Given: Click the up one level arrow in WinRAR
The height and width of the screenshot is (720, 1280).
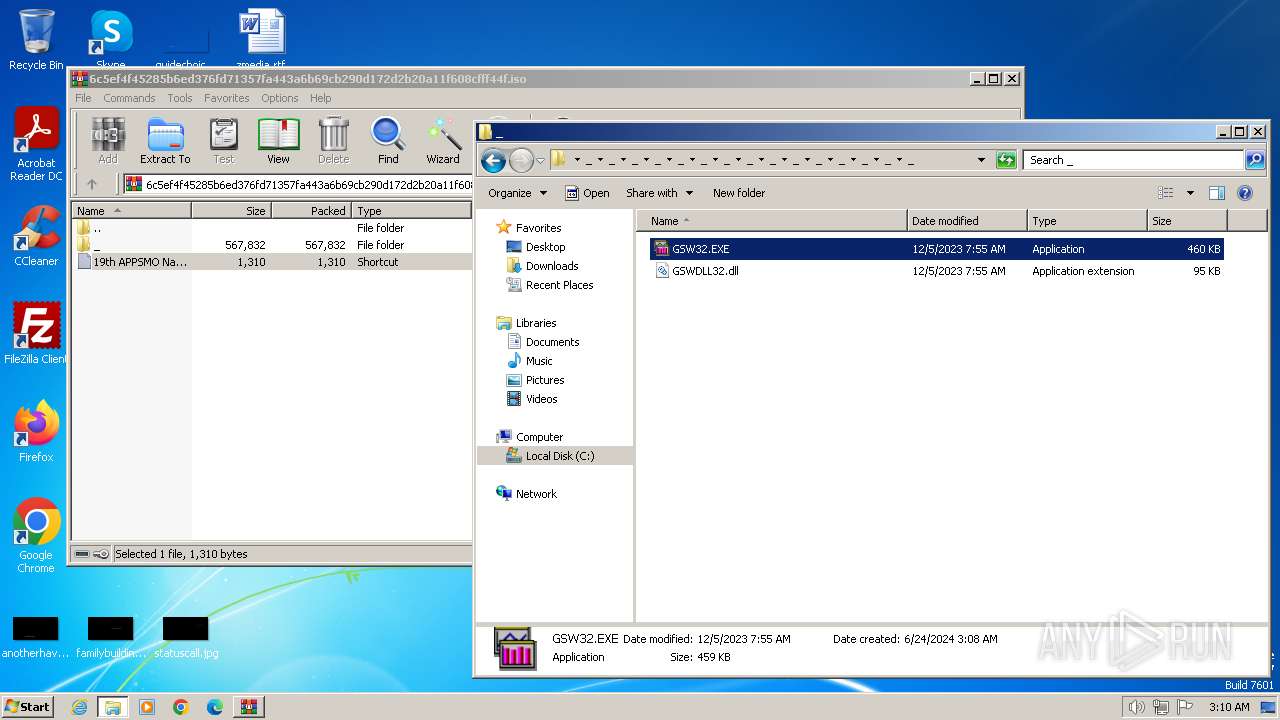Looking at the screenshot, I should click(92, 184).
